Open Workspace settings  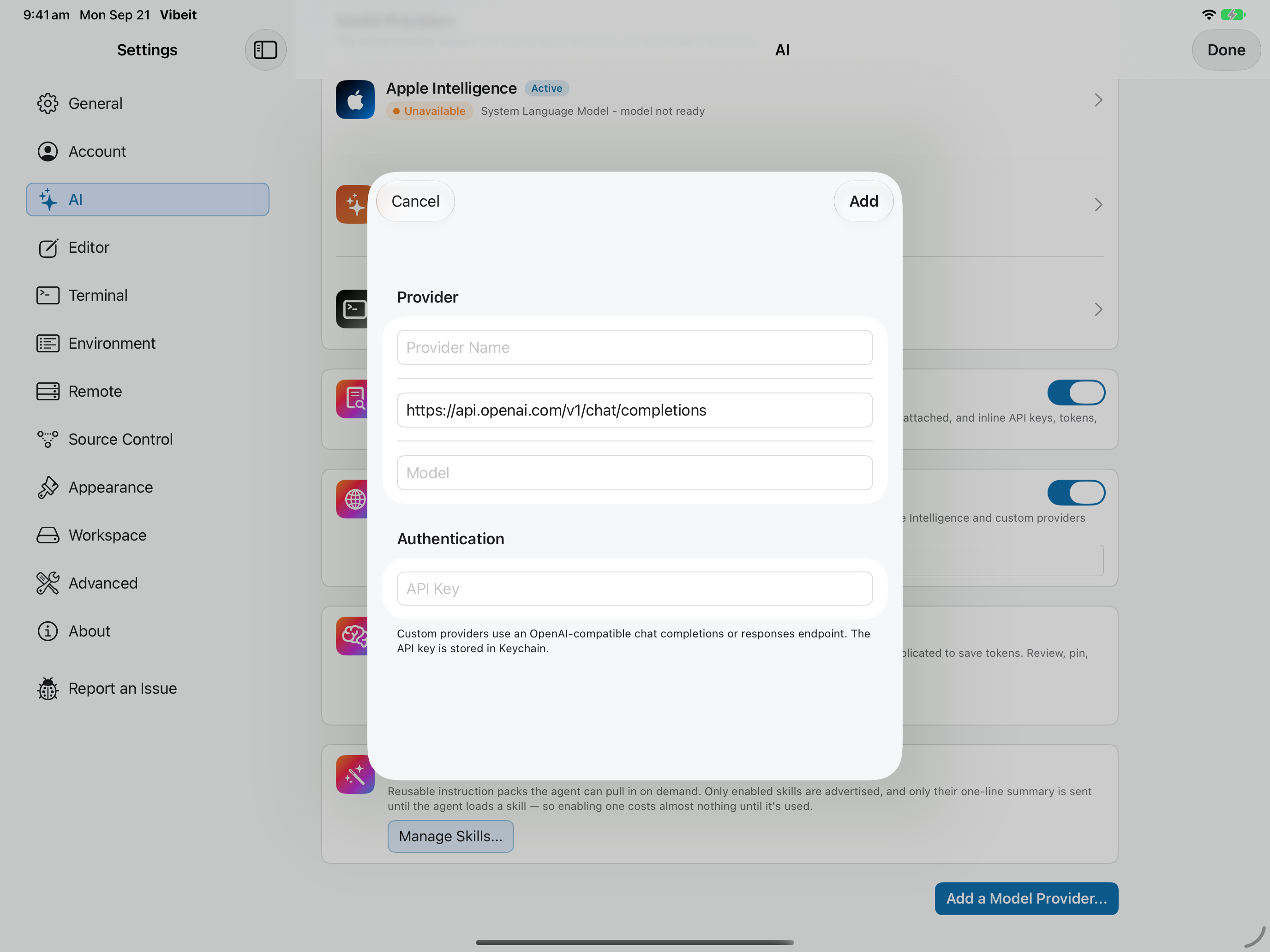tap(148, 535)
